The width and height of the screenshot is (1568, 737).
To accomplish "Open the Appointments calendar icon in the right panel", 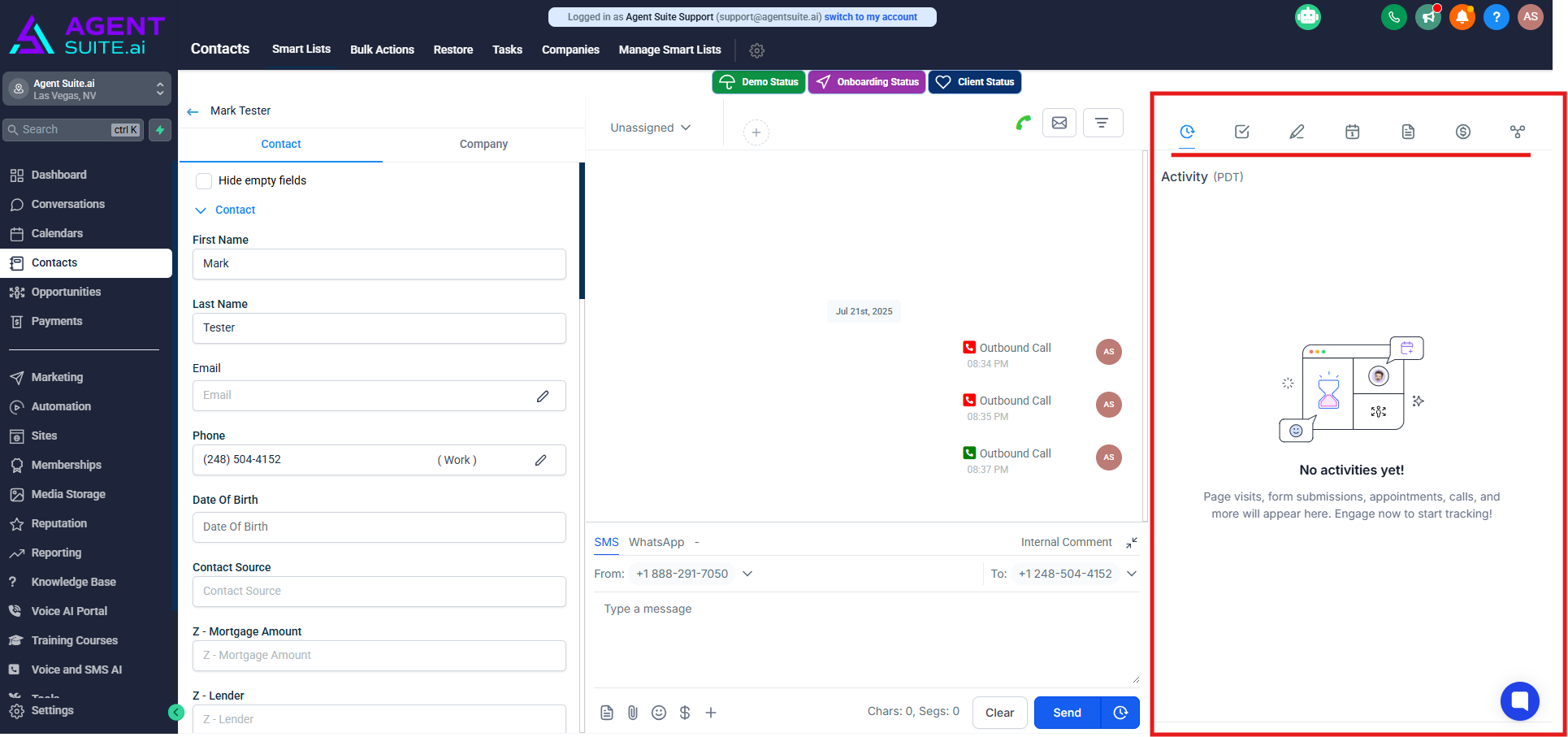I will pyautogui.click(x=1353, y=132).
